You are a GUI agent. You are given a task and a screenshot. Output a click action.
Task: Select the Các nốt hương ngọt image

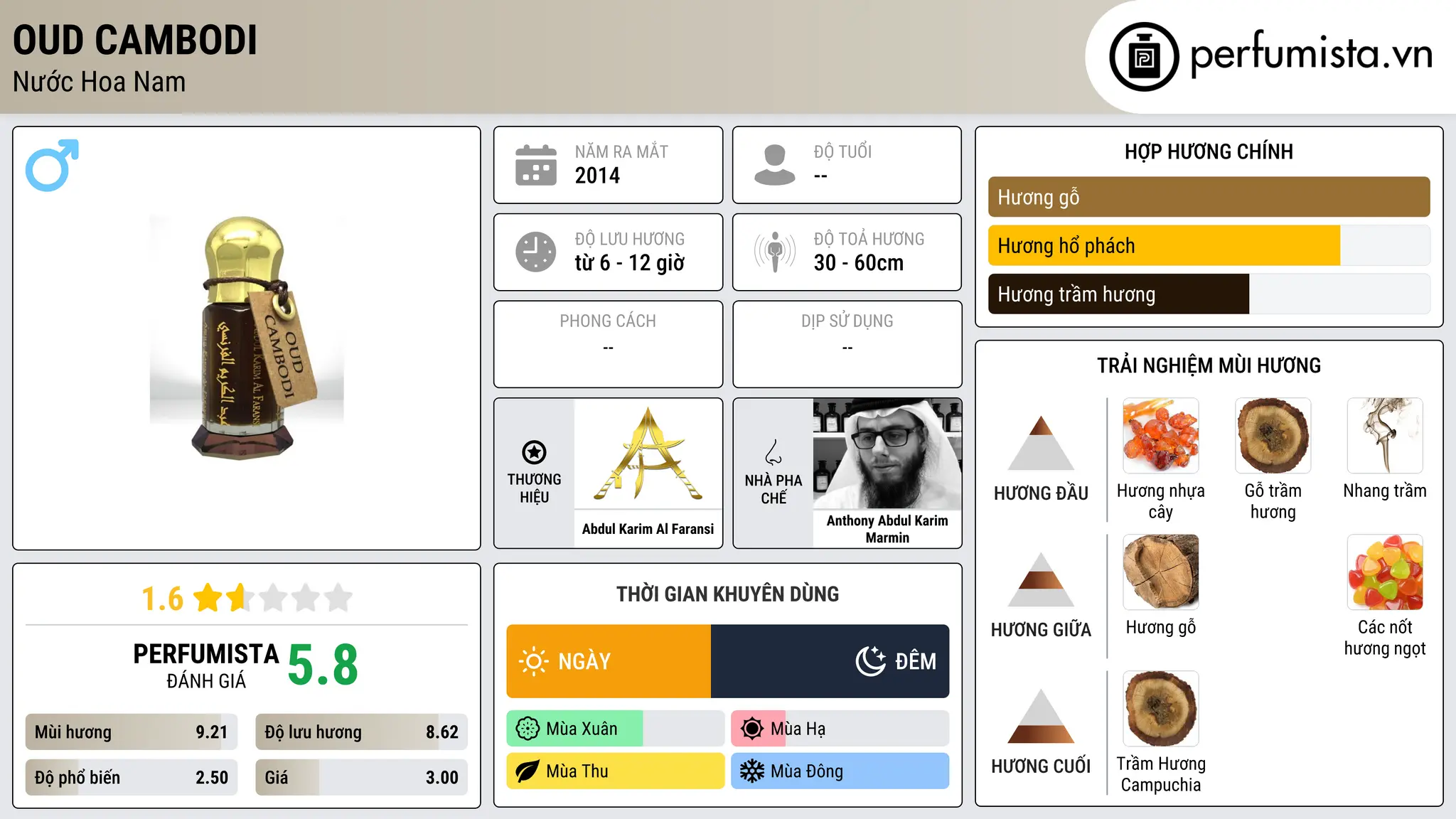click(1385, 572)
